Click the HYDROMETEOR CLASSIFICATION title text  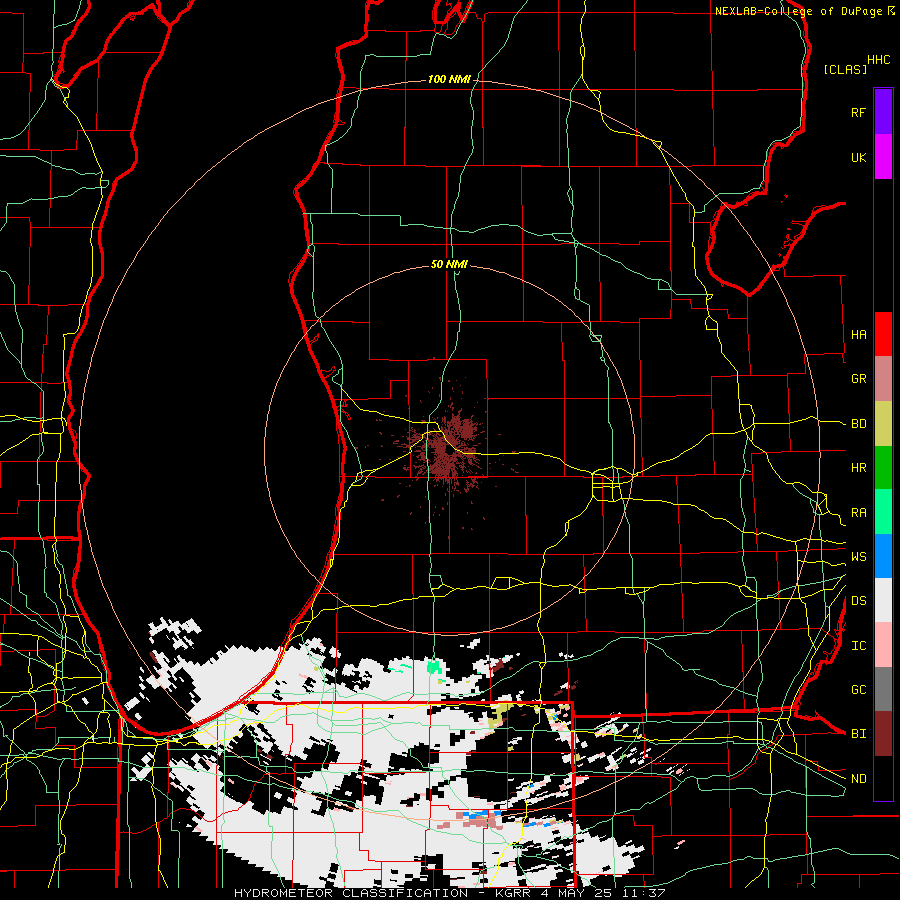point(351,893)
